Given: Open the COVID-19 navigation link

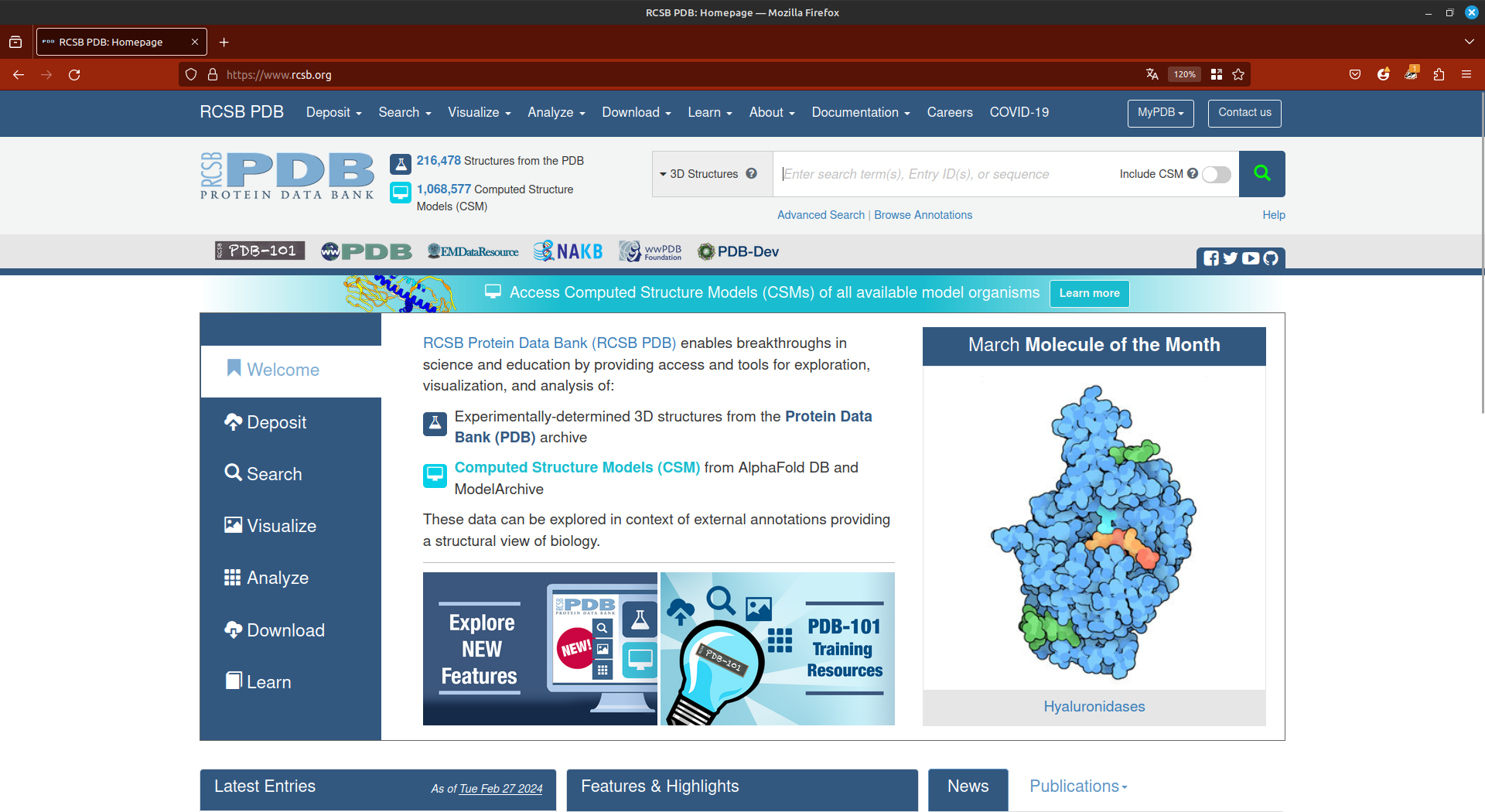Looking at the screenshot, I should [x=1019, y=113].
